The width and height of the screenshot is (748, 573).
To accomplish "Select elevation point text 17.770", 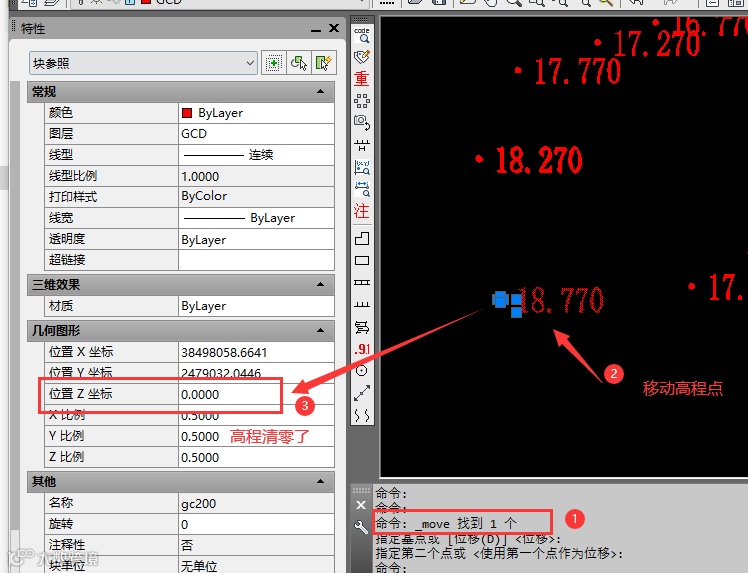I will pos(577,72).
